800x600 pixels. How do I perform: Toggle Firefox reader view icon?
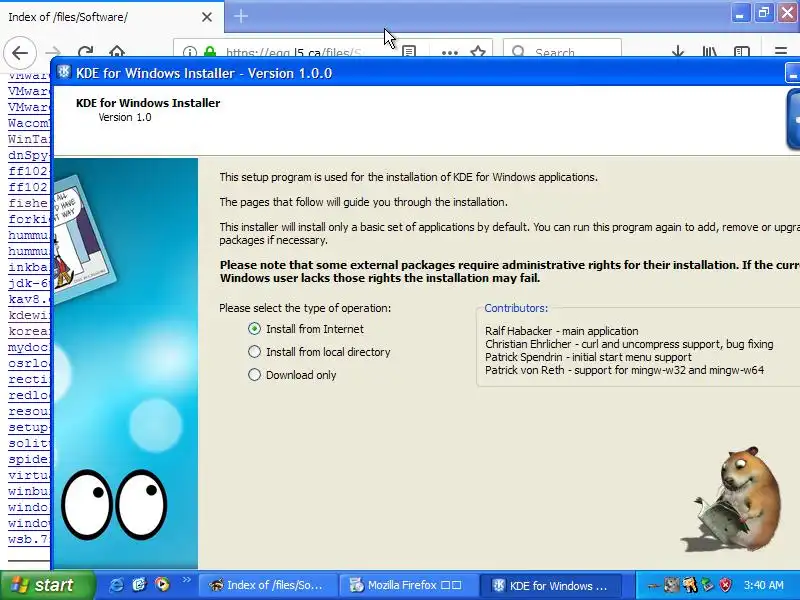click(409, 52)
